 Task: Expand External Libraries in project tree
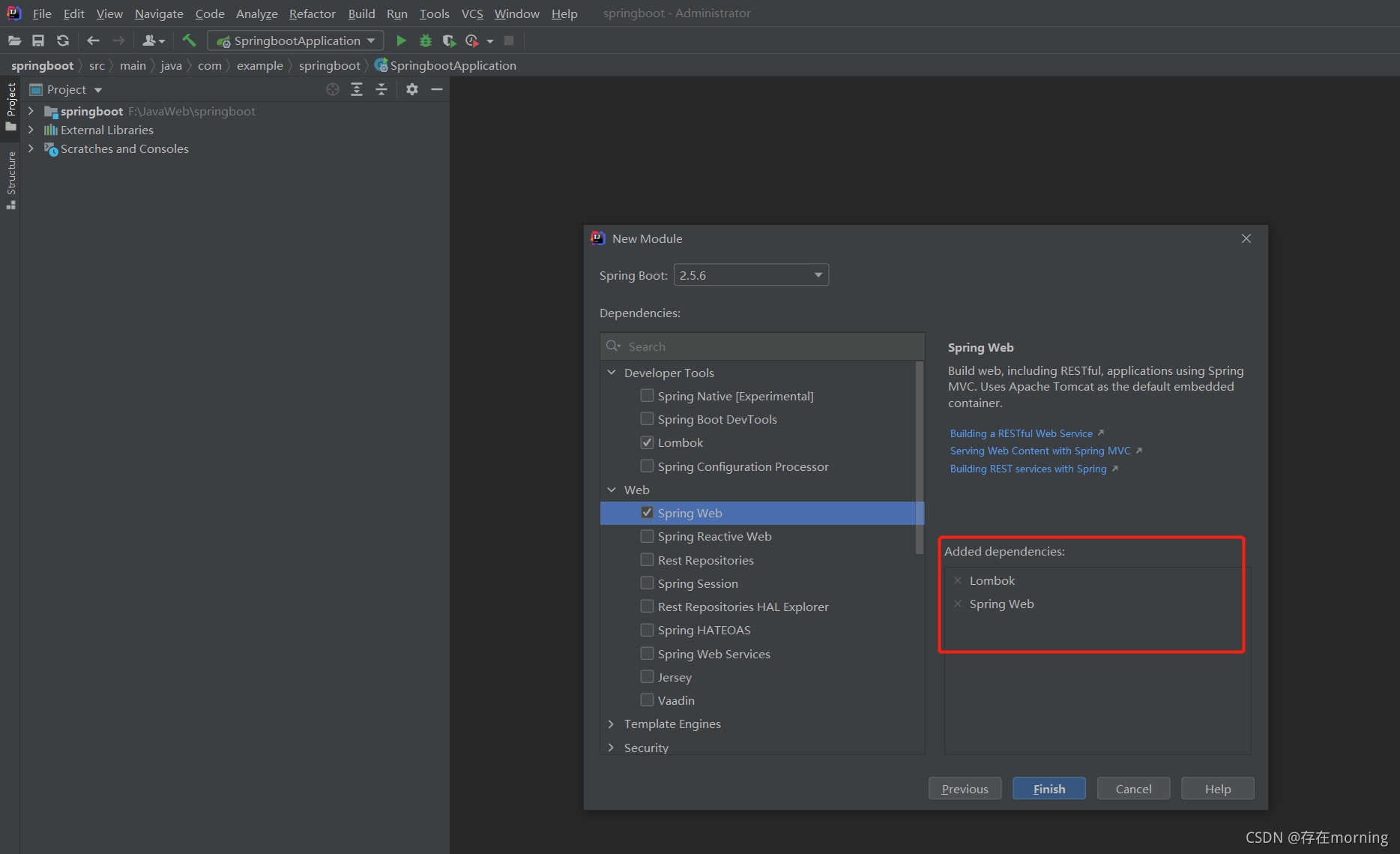[x=31, y=130]
